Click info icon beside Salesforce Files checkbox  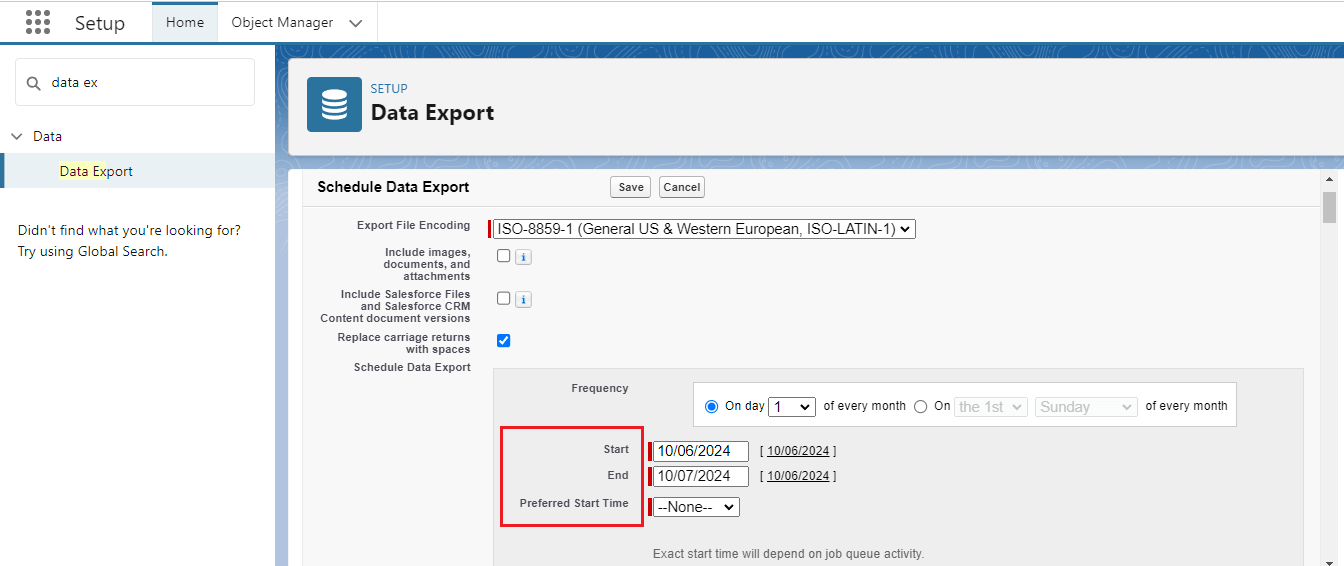click(x=523, y=299)
